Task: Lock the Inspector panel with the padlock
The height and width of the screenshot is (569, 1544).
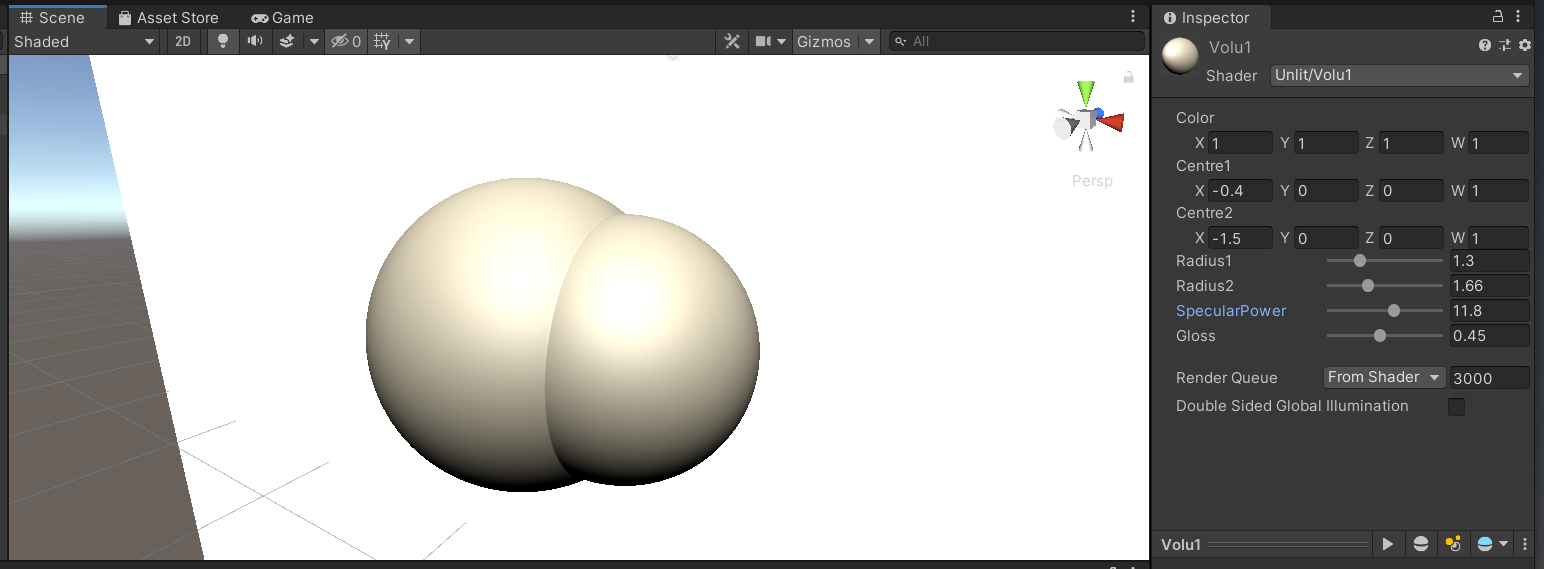Action: (1498, 17)
